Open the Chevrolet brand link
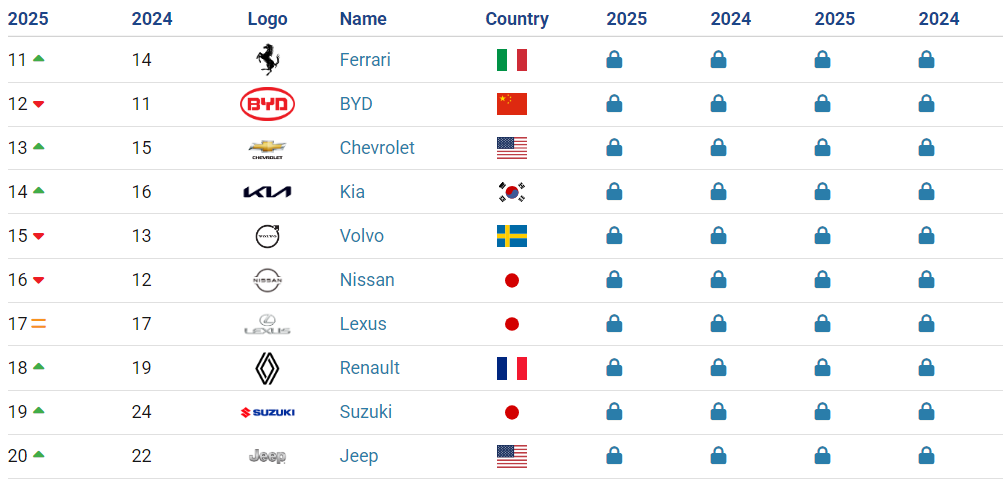The height and width of the screenshot is (479, 1005). click(377, 148)
